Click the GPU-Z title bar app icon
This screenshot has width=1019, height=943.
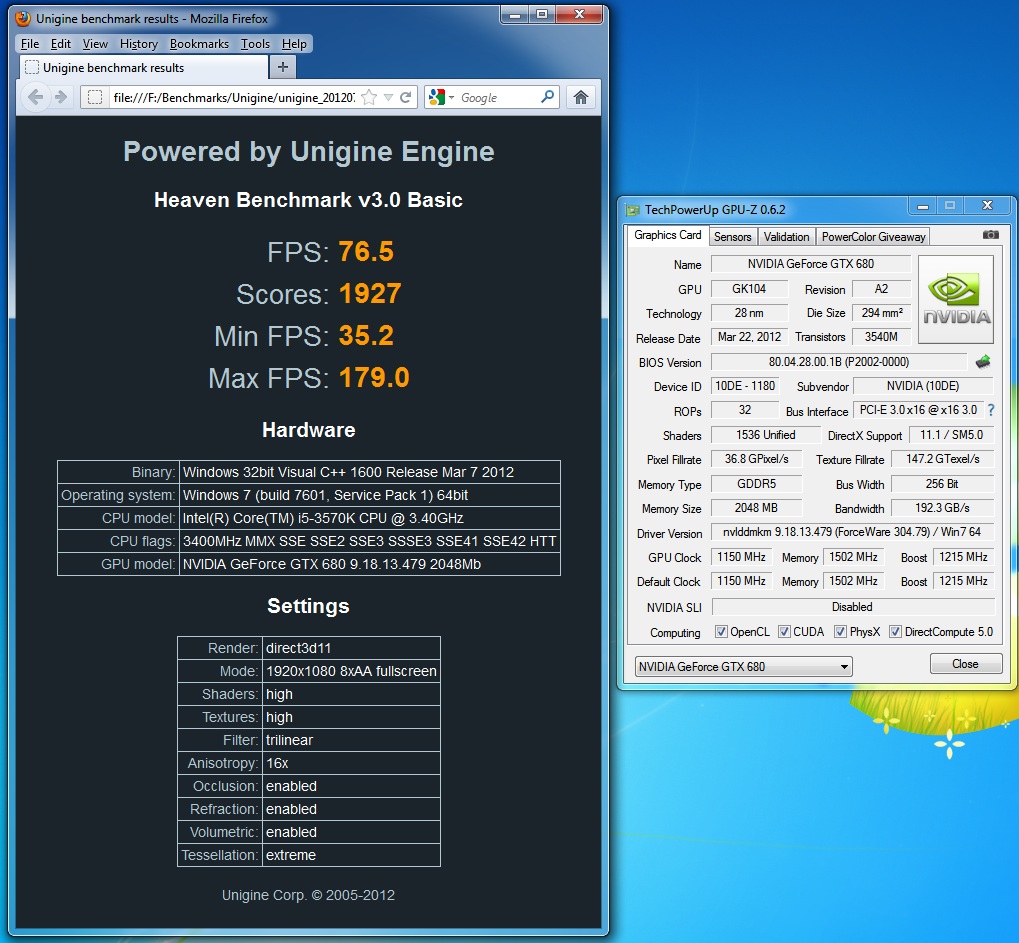click(x=632, y=210)
